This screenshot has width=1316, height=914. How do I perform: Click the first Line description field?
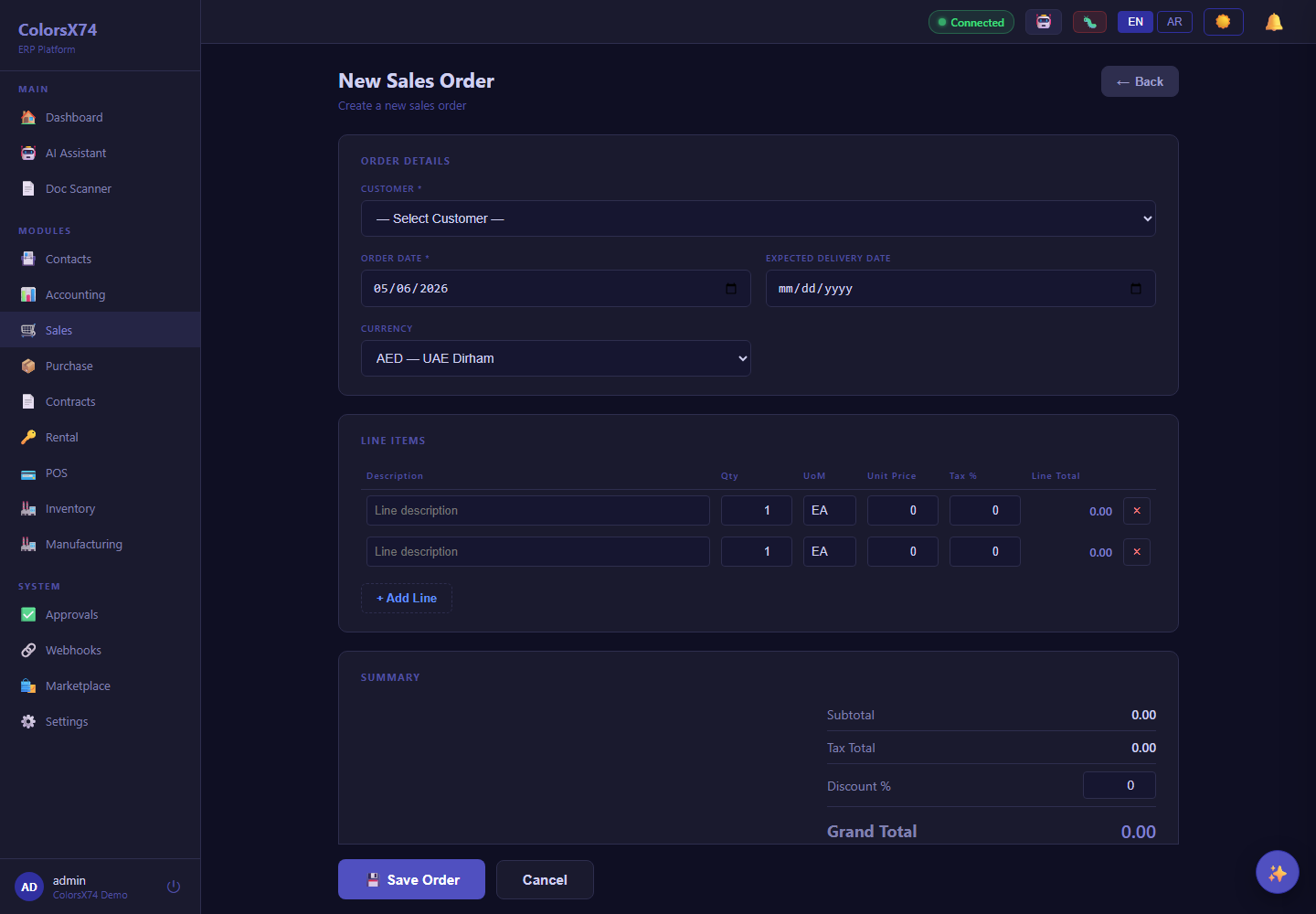pos(538,510)
